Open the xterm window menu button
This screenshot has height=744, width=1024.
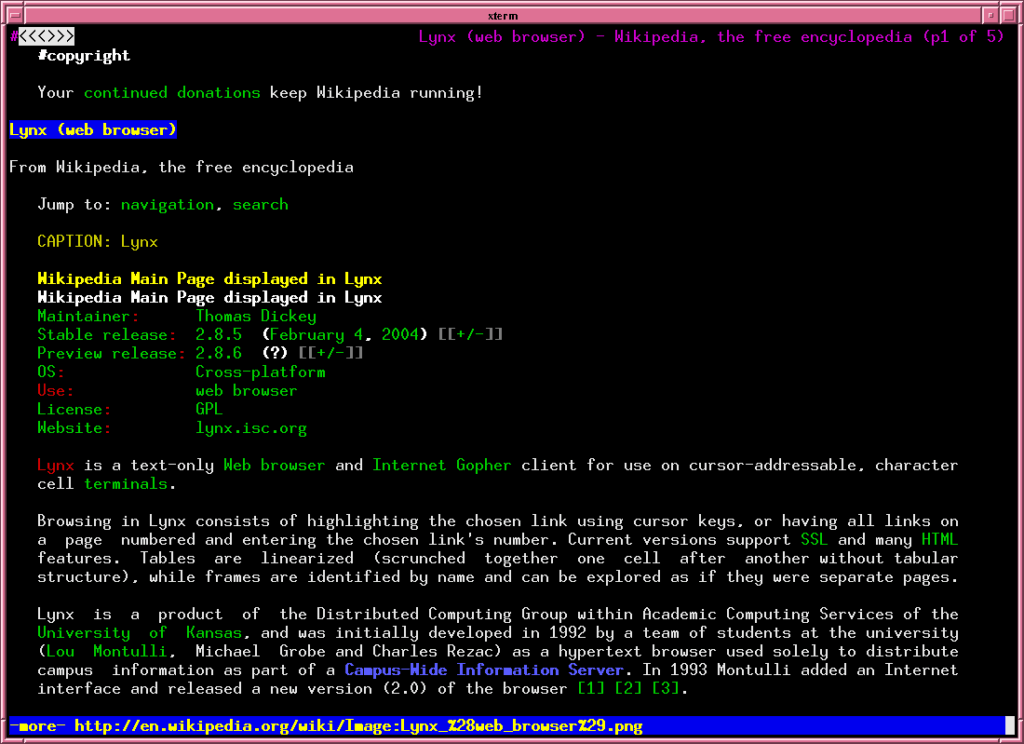(12, 15)
